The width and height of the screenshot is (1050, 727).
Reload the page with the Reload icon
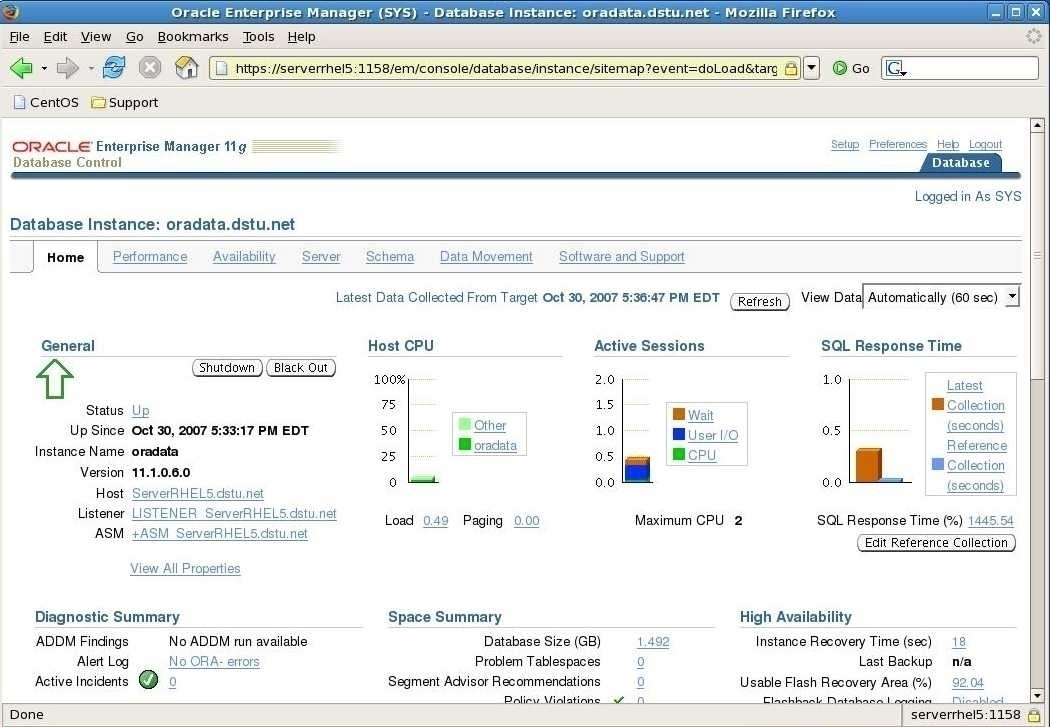pyautogui.click(x=115, y=68)
